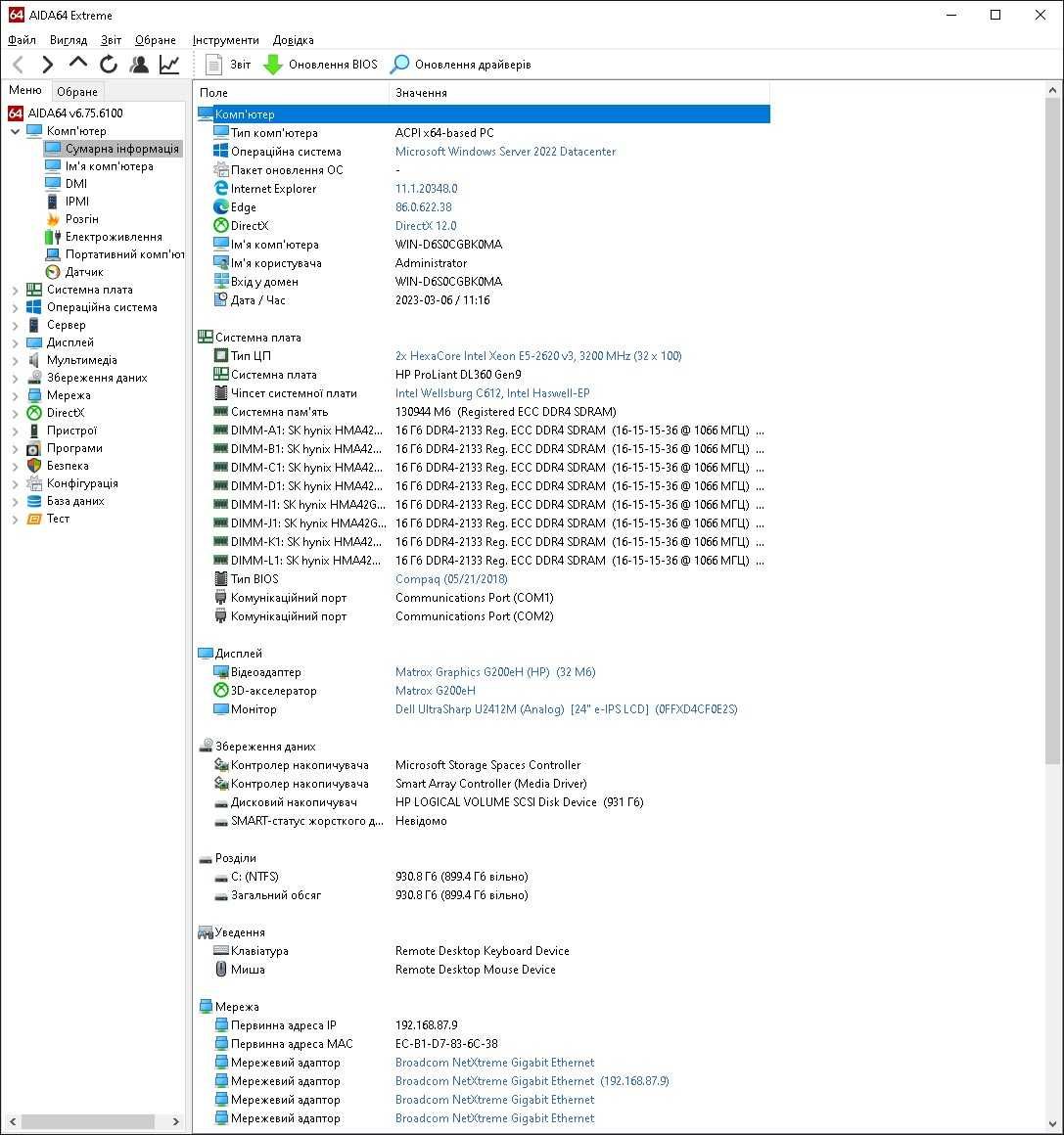Open the Інструменти menu
1064x1135 pixels.
(x=225, y=40)
